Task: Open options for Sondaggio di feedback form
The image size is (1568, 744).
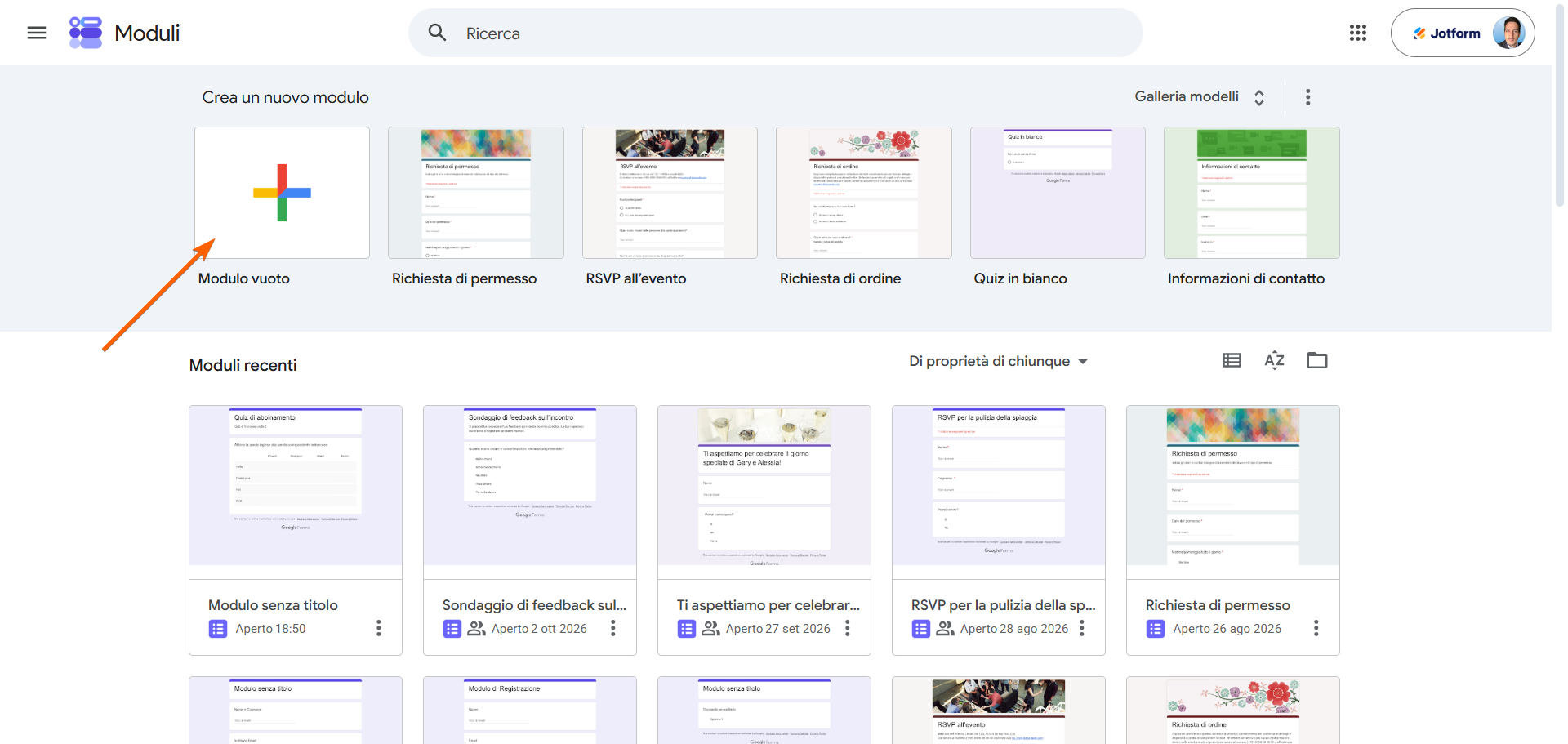Action: [612, 628]
